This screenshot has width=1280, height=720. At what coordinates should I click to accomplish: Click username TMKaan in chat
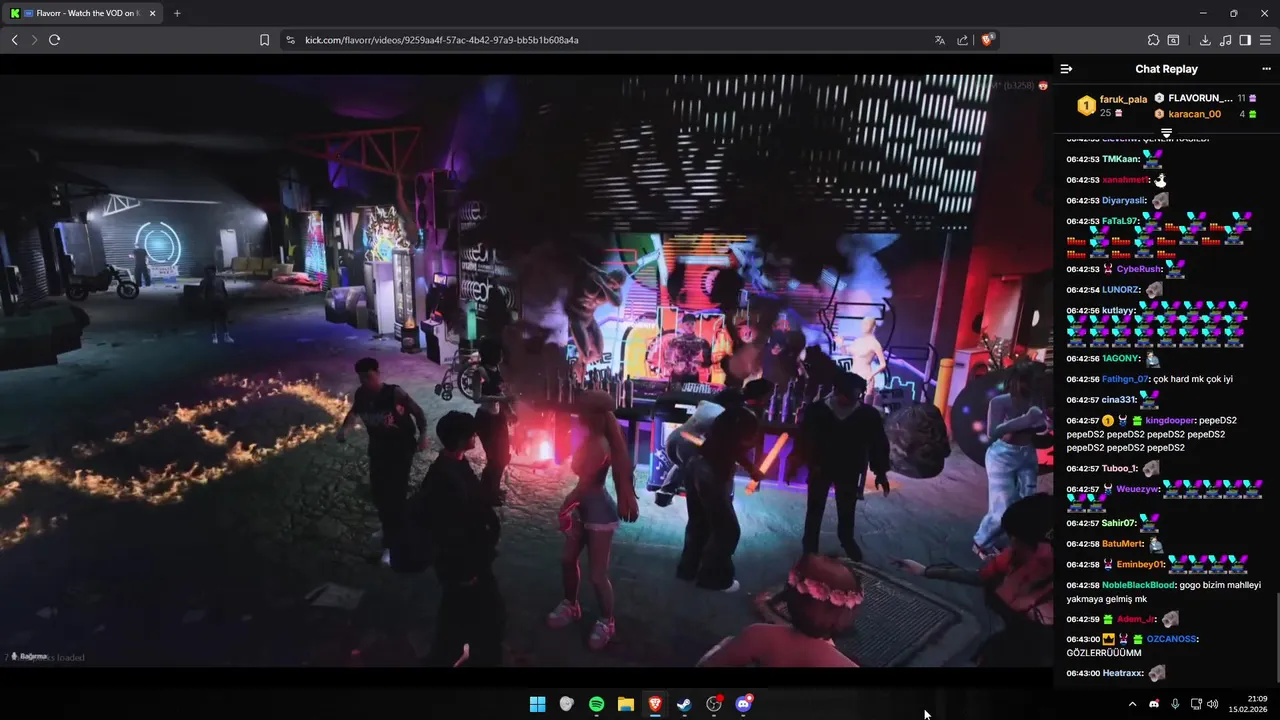[1120, 159]
